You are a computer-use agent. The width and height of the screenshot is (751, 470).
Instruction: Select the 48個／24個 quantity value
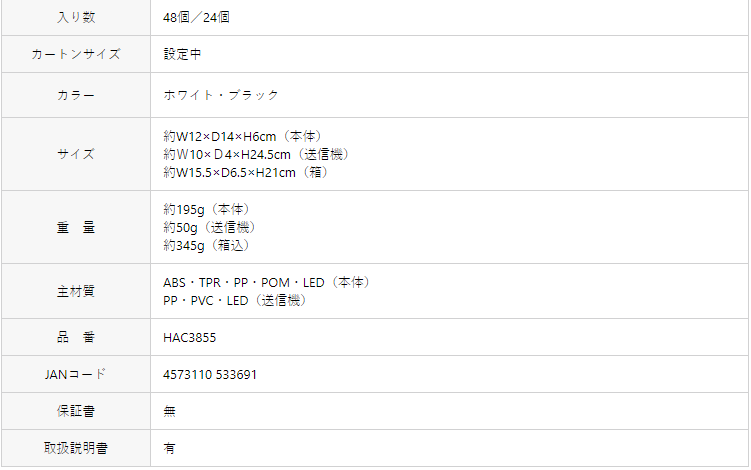196,17
